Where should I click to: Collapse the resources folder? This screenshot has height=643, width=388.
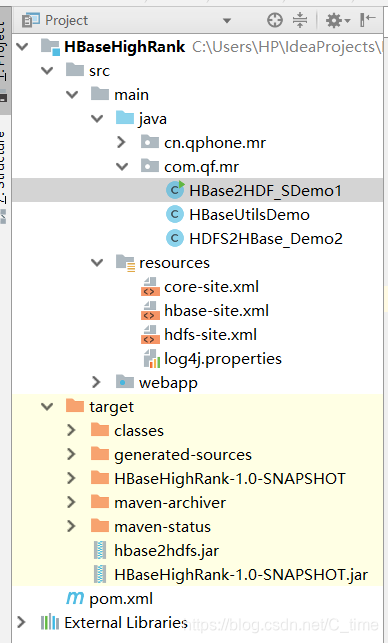click(x=97, y=263)
